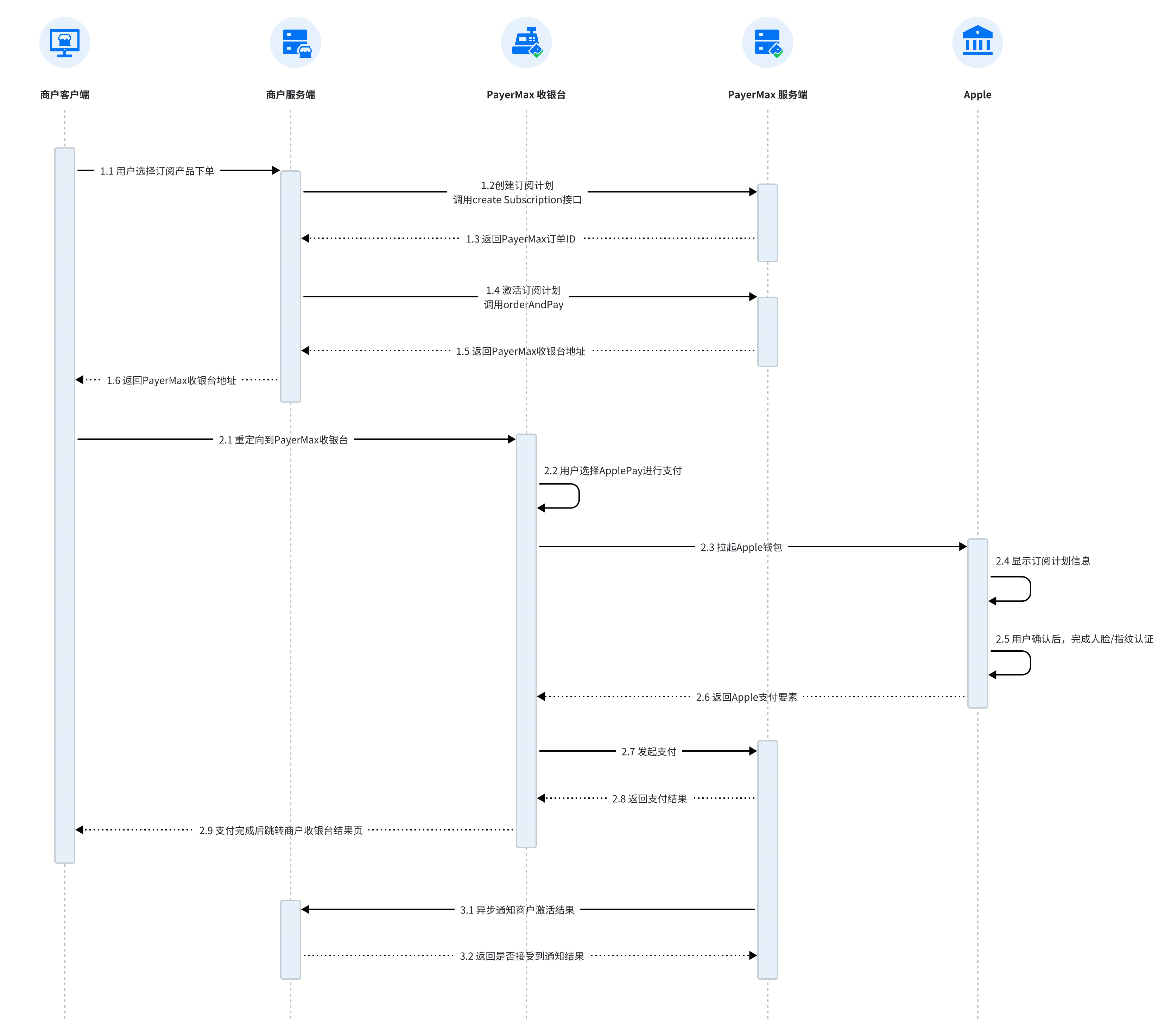Viewport: 1171px width, 1036px height.
Task: Click step 2.3 拉起Apple钱包
Action: [x=741, y=547]
